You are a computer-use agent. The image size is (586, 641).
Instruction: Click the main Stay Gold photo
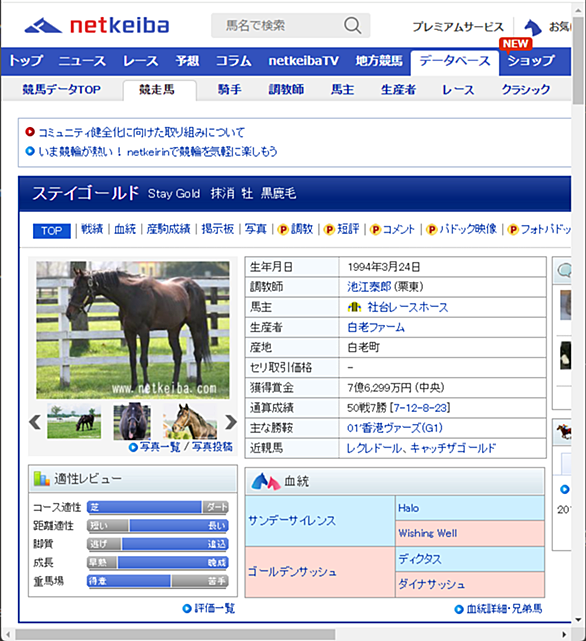point(133,330)
